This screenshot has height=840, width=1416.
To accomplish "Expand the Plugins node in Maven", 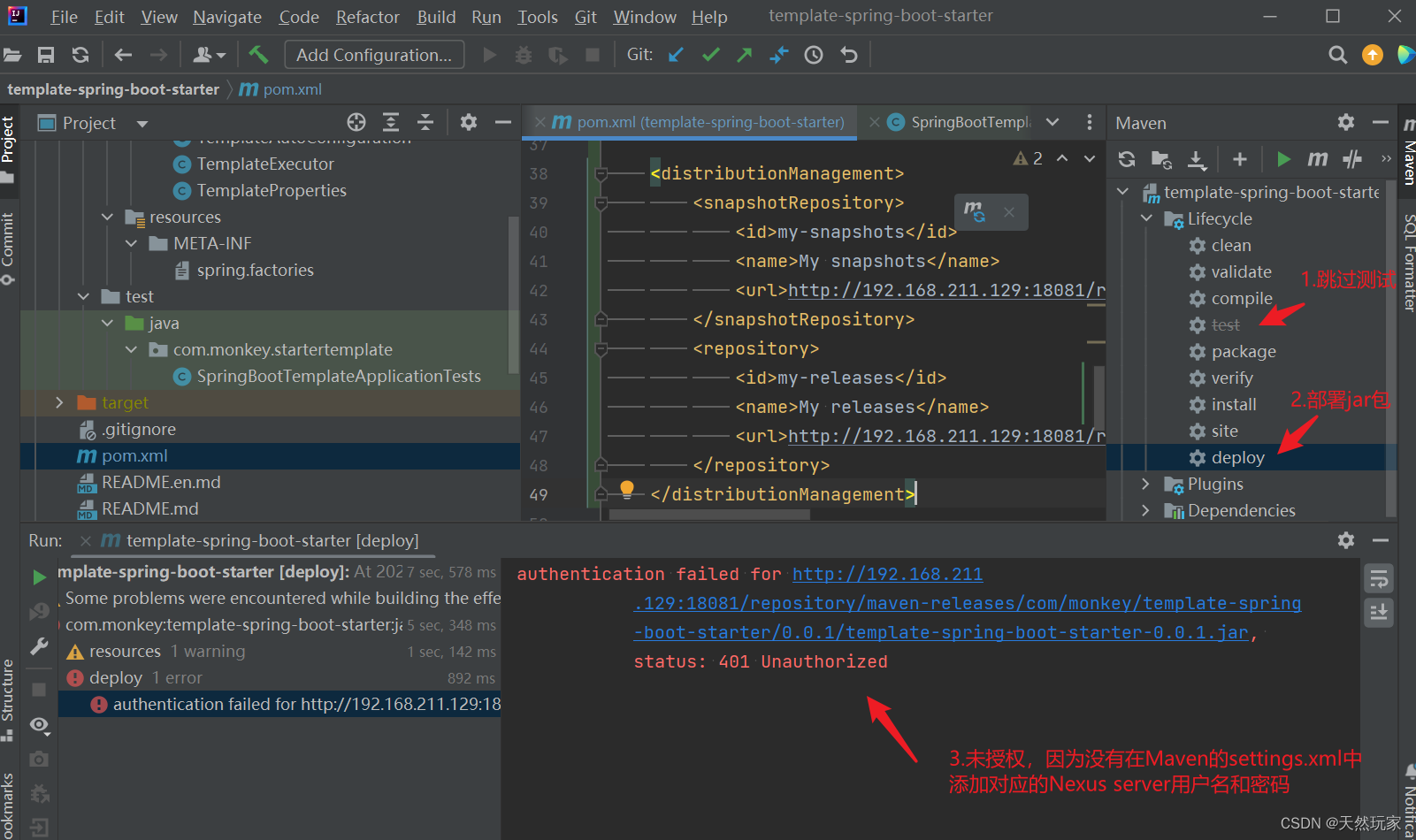I will [x=1147, y=484].
